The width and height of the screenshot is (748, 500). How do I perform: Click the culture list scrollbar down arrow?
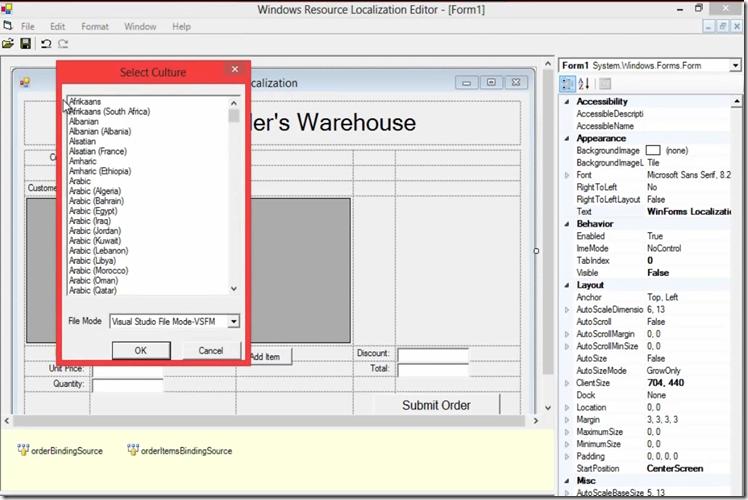click(x=234, y=289)
